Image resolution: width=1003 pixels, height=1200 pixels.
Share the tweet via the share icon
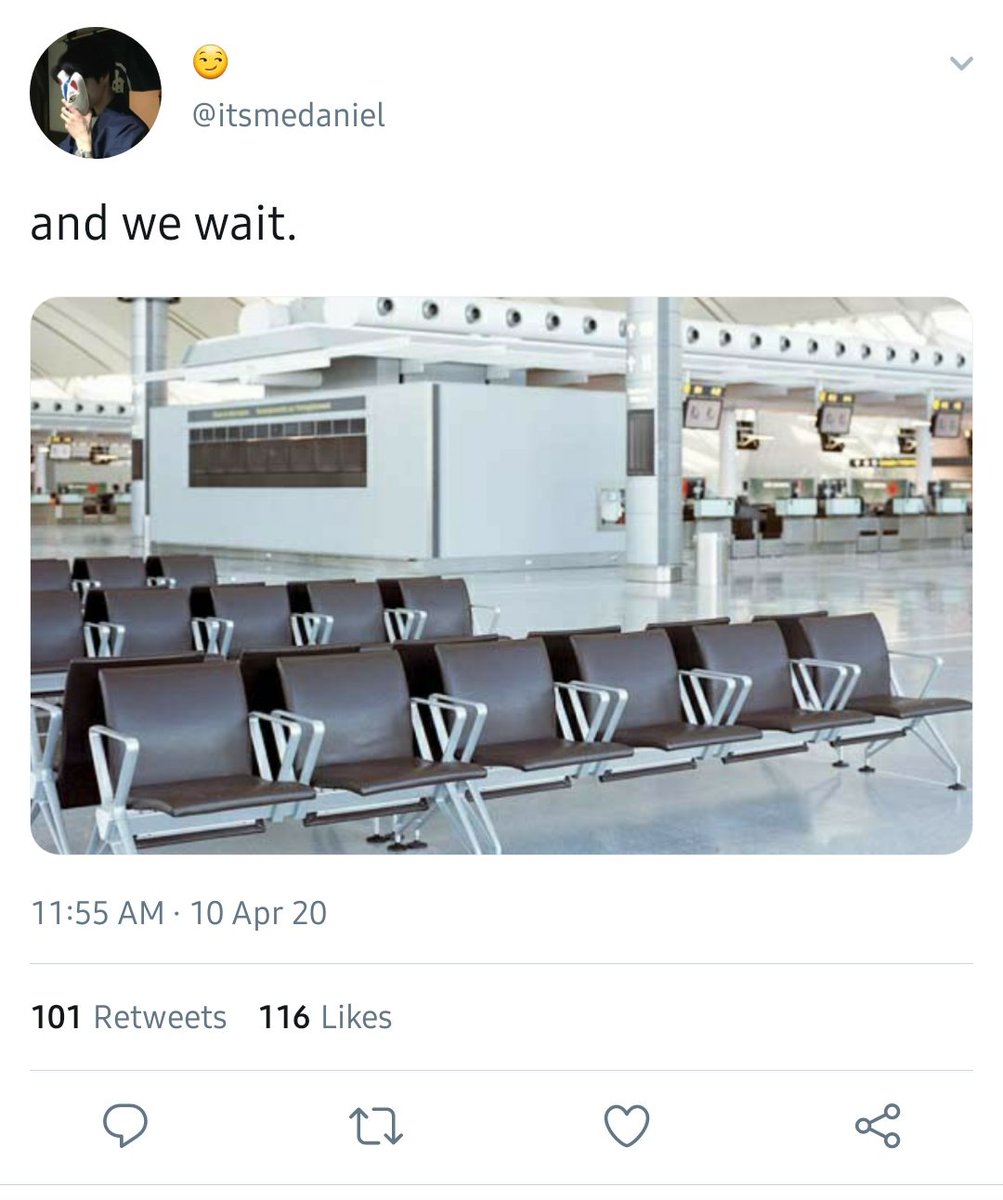click(878, 1126)
